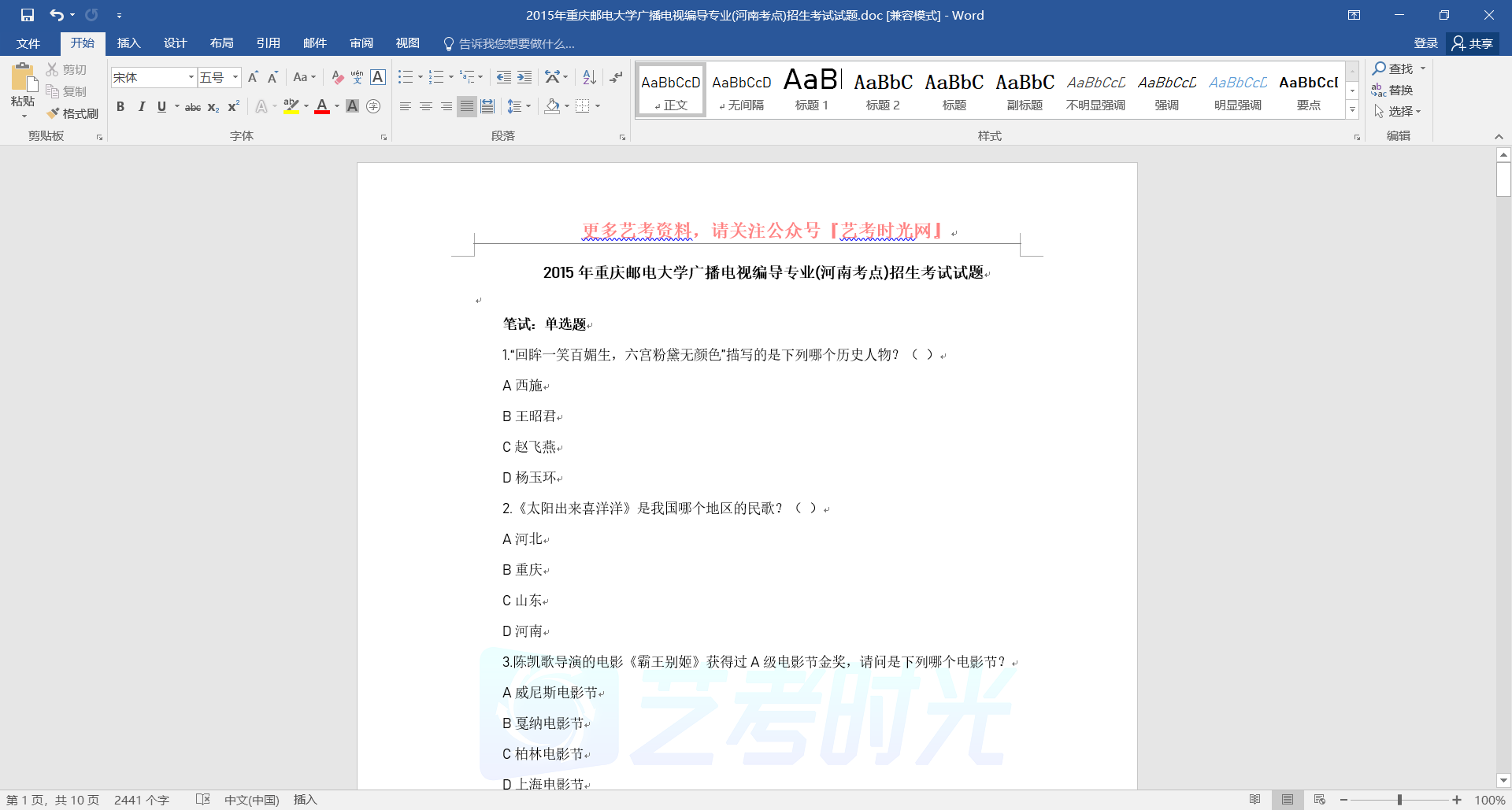Expand the styles gallery
This screenshot has height=810, width=1512.
coord(1352,110)
